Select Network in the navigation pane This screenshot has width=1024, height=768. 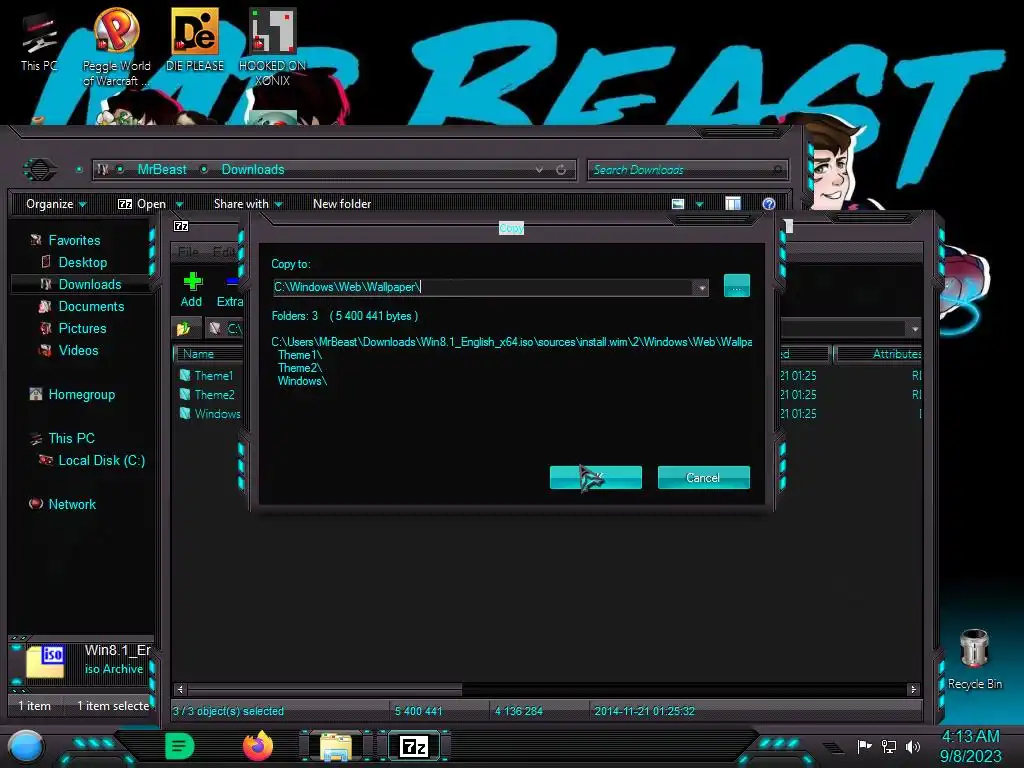(x=72, y=504)
